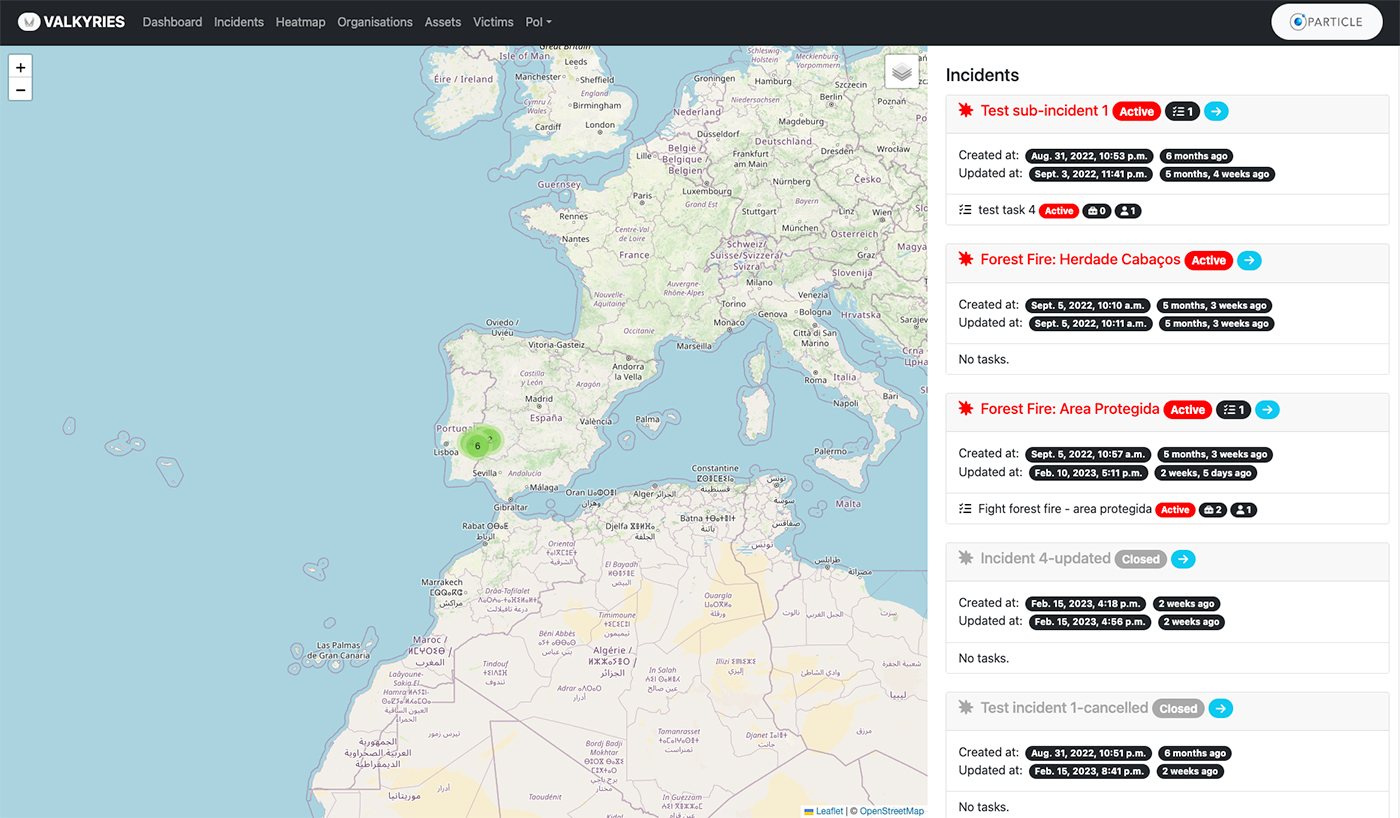1400x818 pixels.
Task: Go to the Dashboard page
Action: click(172, 22)
